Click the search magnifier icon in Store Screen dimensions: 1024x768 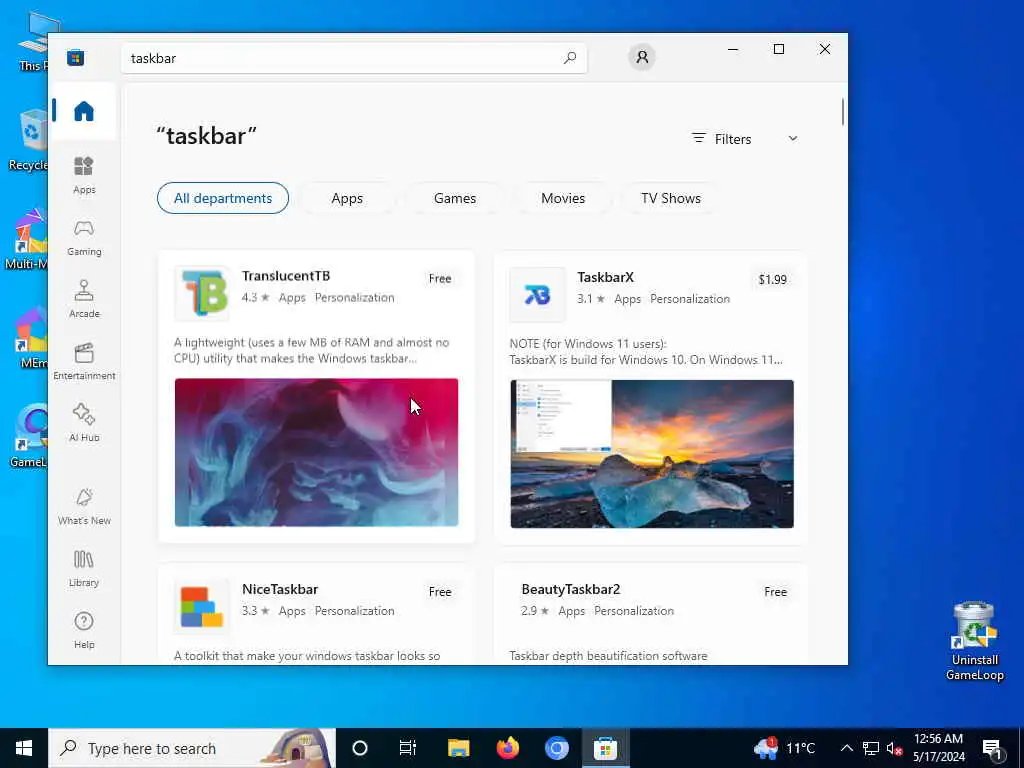click(x=569, y=57)
